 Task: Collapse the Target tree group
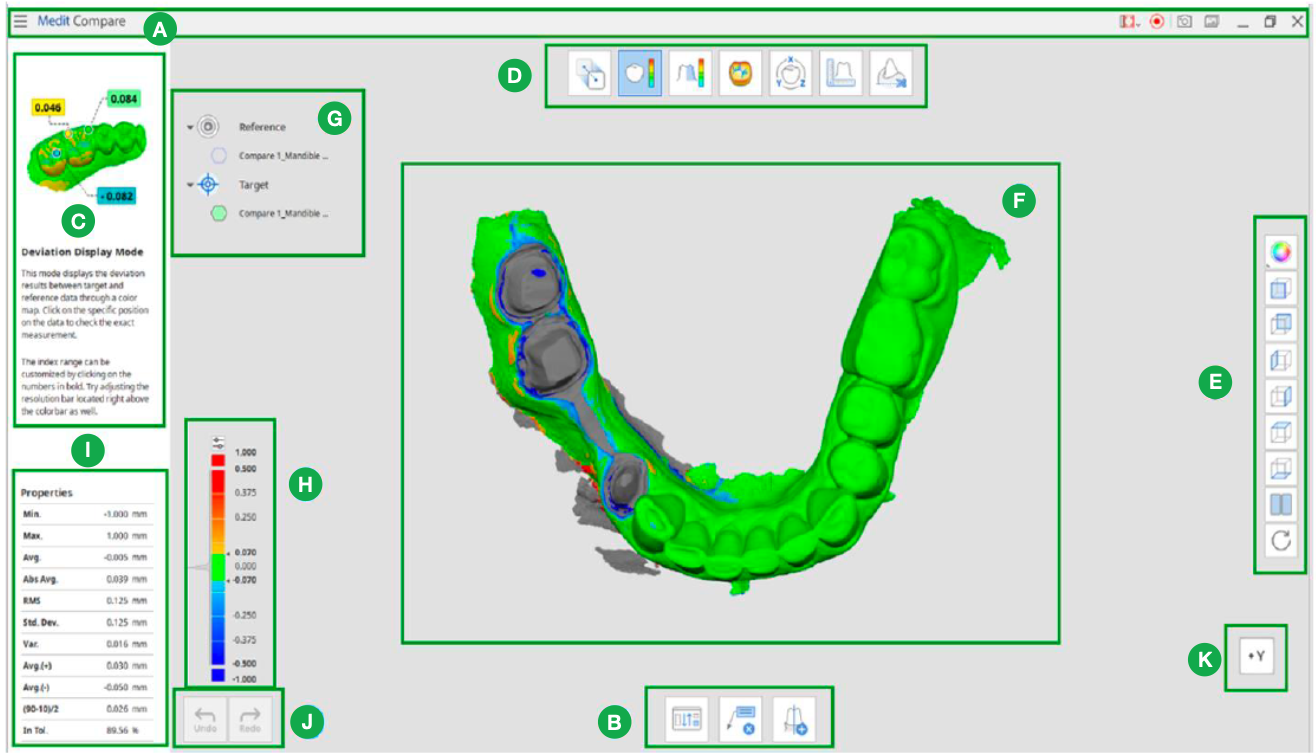click(x=190, y=185)
